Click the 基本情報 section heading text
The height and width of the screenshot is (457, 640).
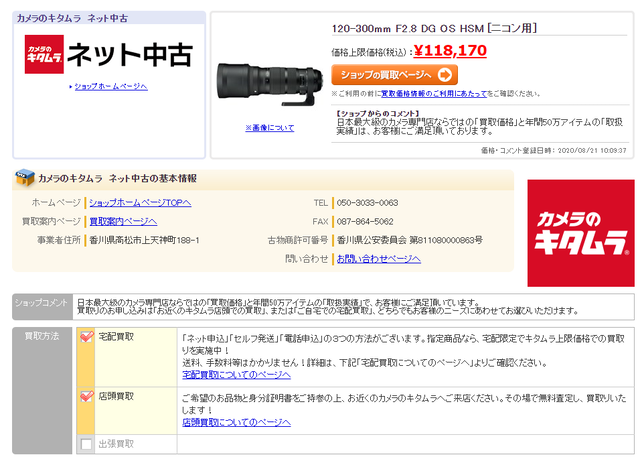click(118, 178)
